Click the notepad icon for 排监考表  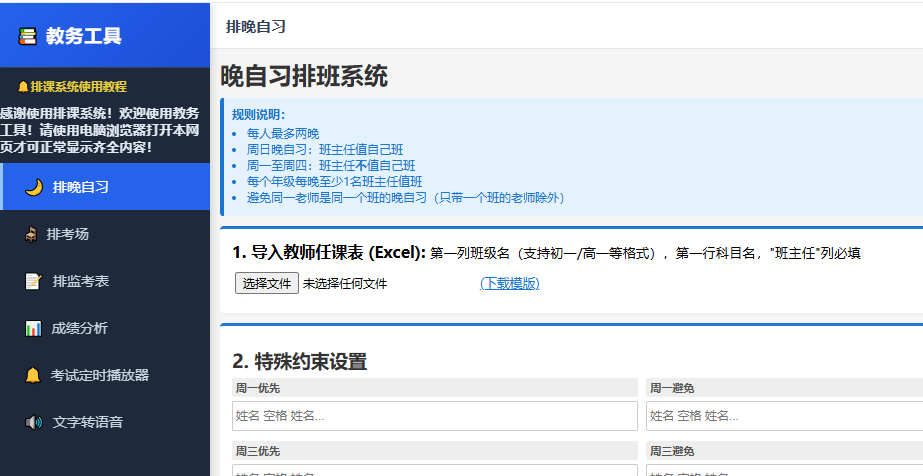pyautogui.click(x=34, y=281)
